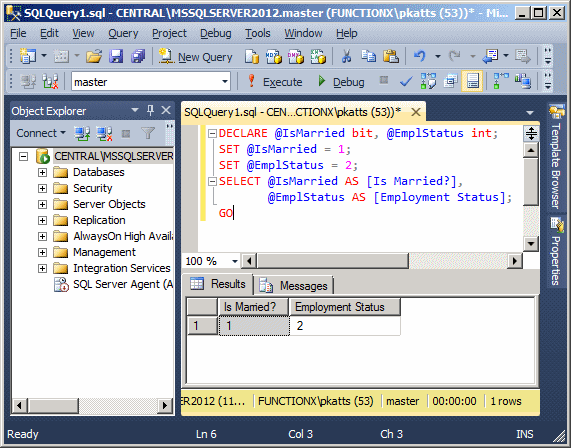Image resolution: width=571 pixels, height=448 pixels.
Task: Open the Undo history dropdown arrow
Action: point(438,56)
